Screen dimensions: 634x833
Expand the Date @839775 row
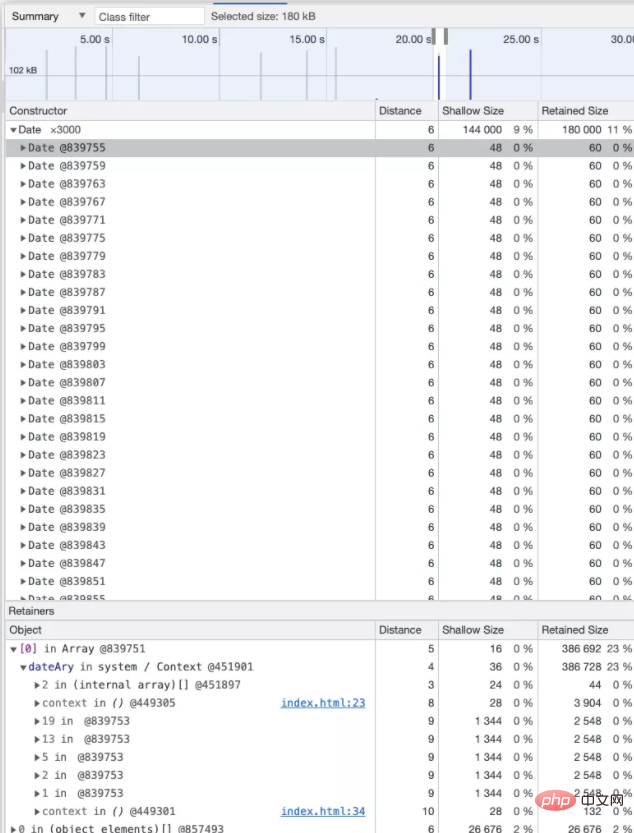[23, 238]
